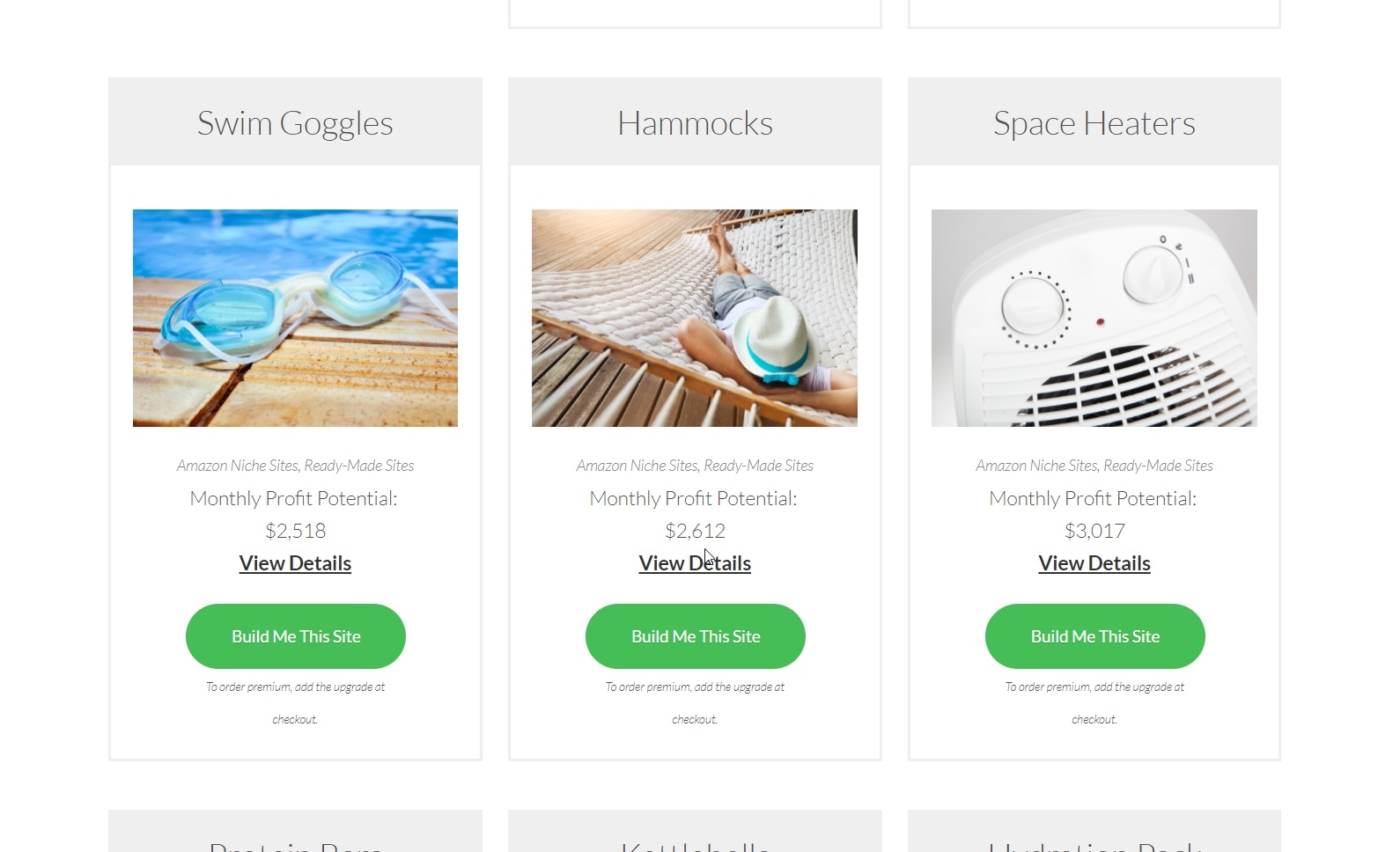Screen dimensions: 1400x852
Task: Build Me This Site for Swim Goggles
Action: (296, 636)
